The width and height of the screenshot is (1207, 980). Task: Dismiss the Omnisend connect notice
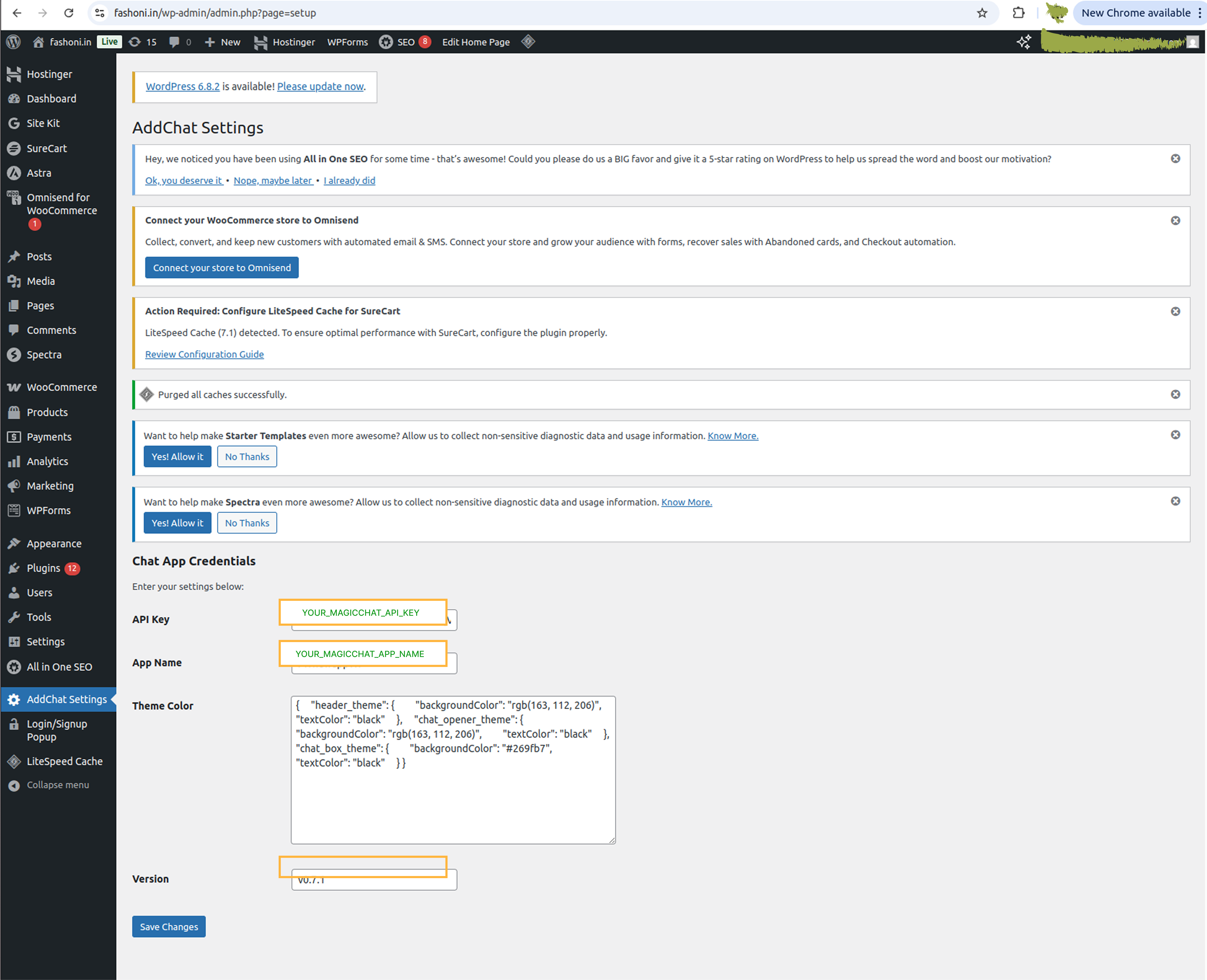1175,221
